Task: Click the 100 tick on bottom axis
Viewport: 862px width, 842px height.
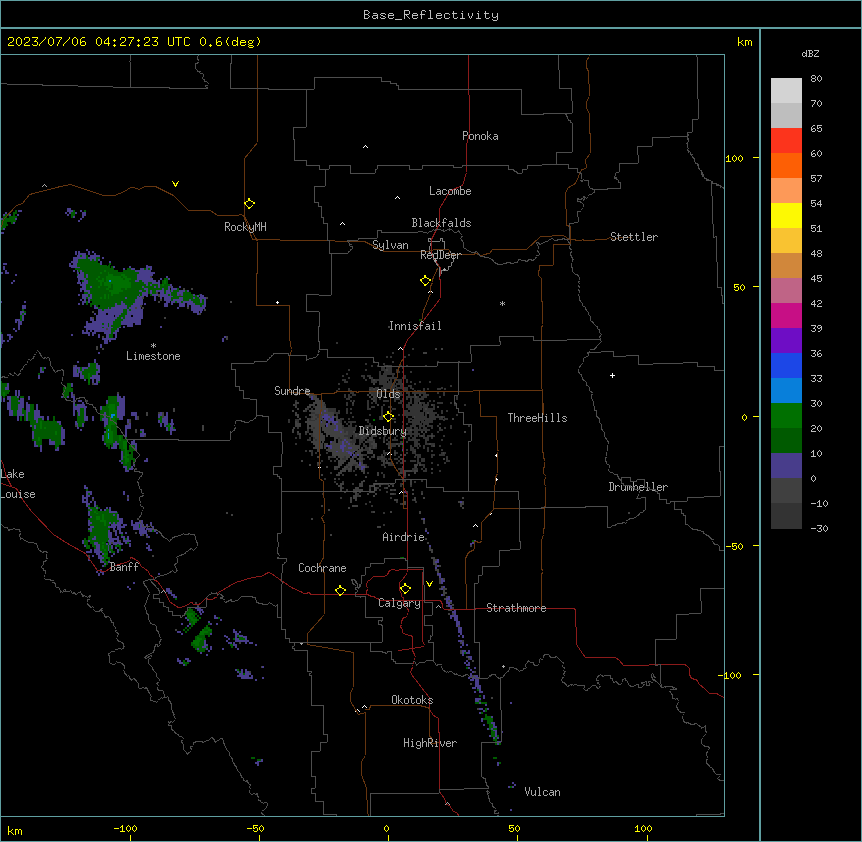Action: pyautogui.click(x=643, y=828)
